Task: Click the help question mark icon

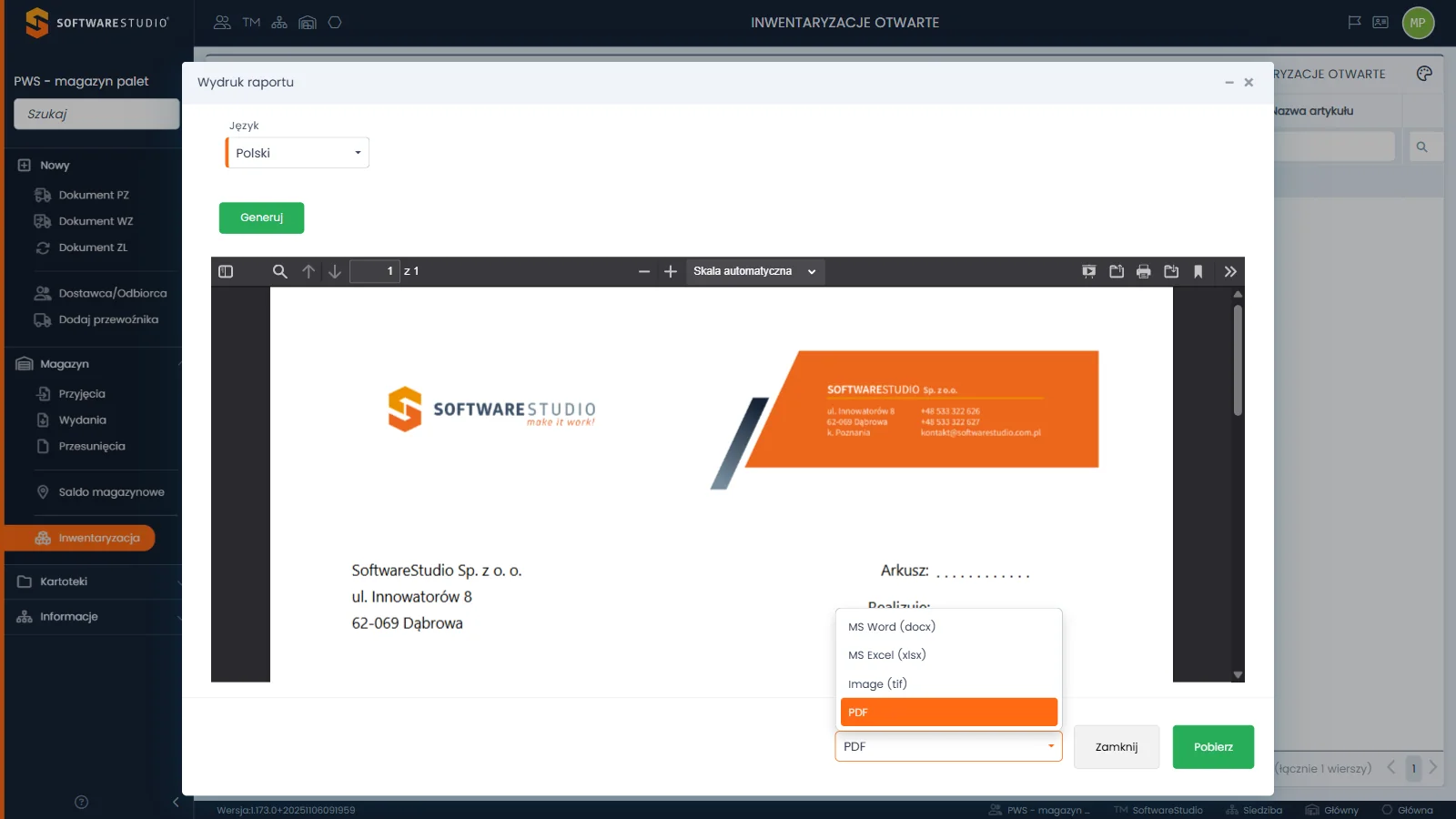Action: pos(81,802)
